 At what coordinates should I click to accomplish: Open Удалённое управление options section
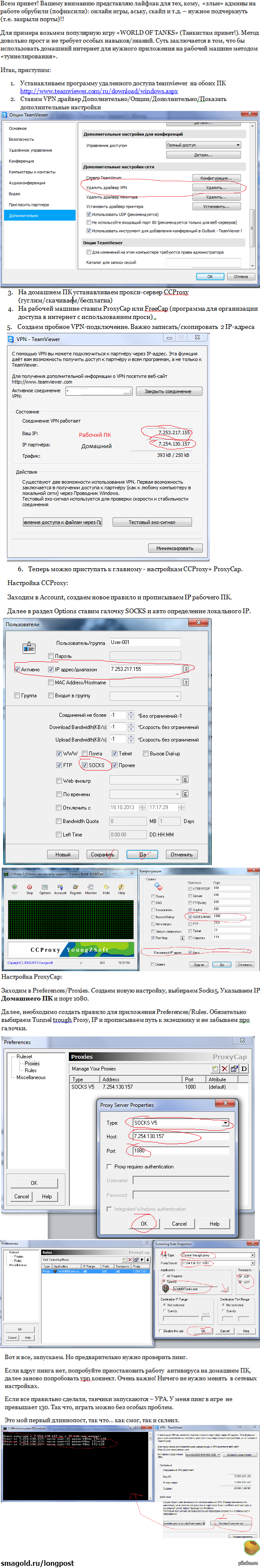30,150
